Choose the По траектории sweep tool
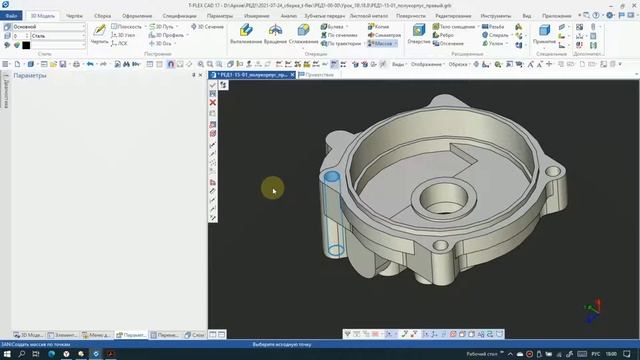 point(341,43)
